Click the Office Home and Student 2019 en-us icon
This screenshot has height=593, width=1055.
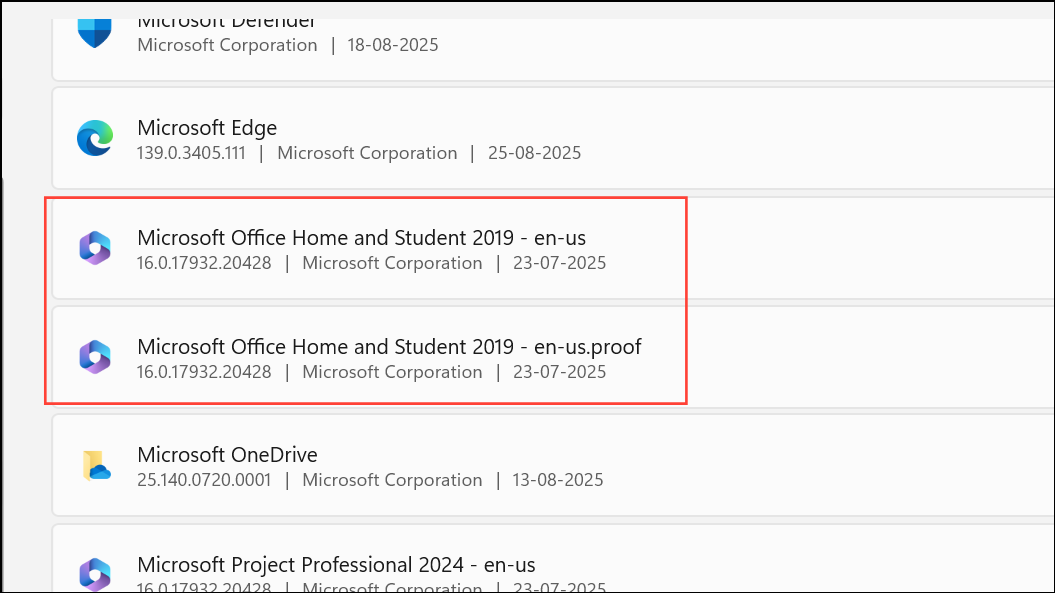pyautogui.click(x=95, y=248)
